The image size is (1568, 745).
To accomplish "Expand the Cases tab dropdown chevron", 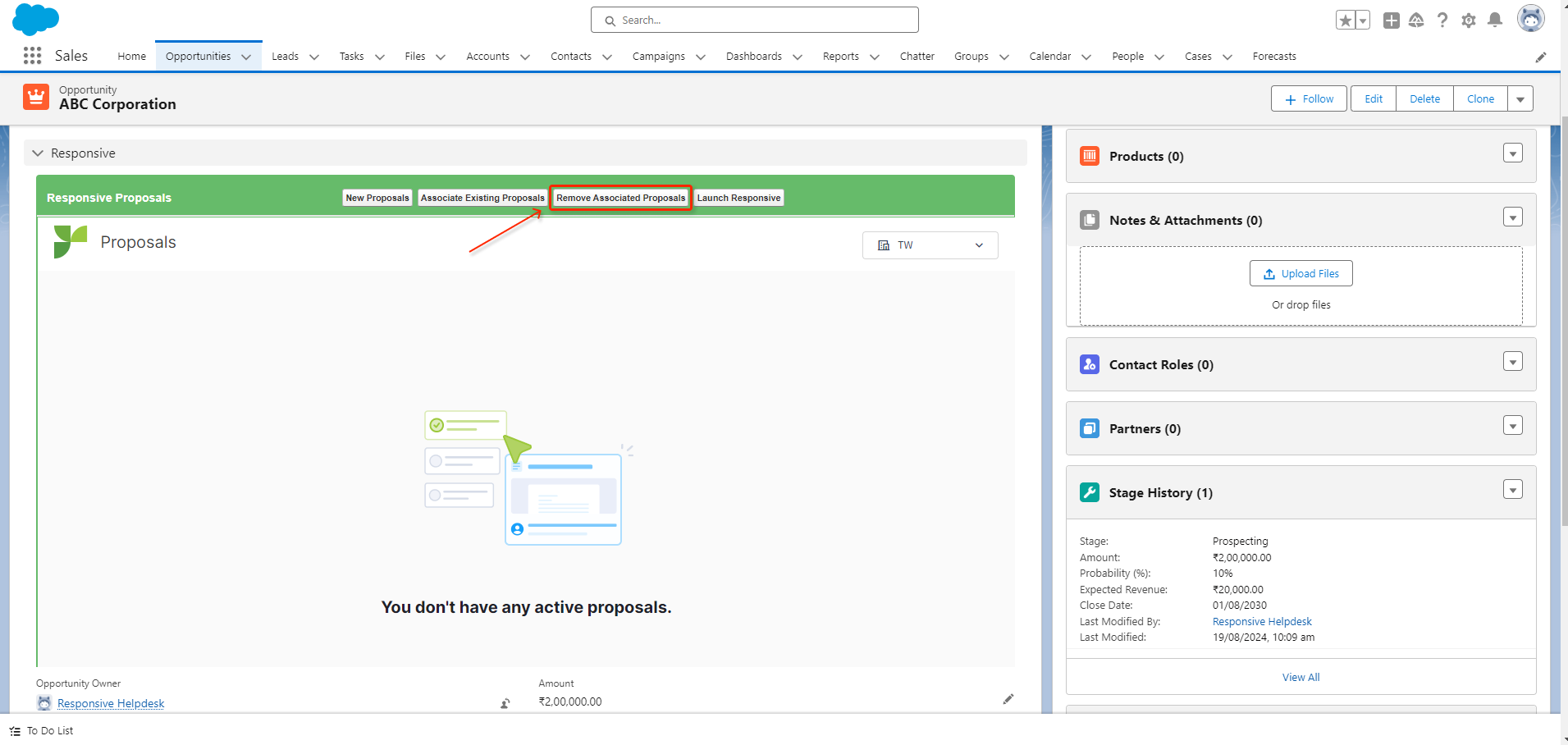I will [1227, 57].
